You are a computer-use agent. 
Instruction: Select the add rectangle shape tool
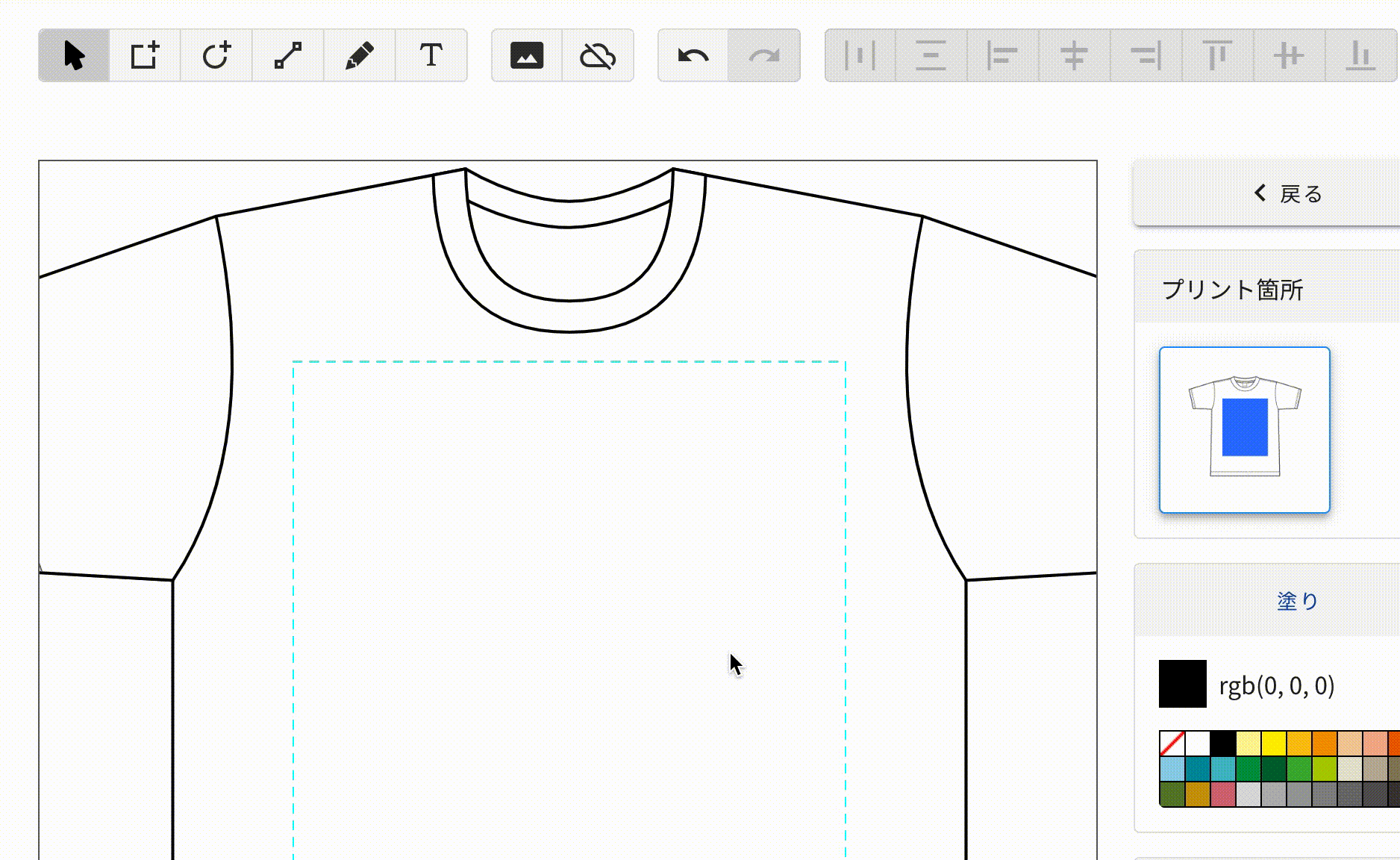pos(145,56)
